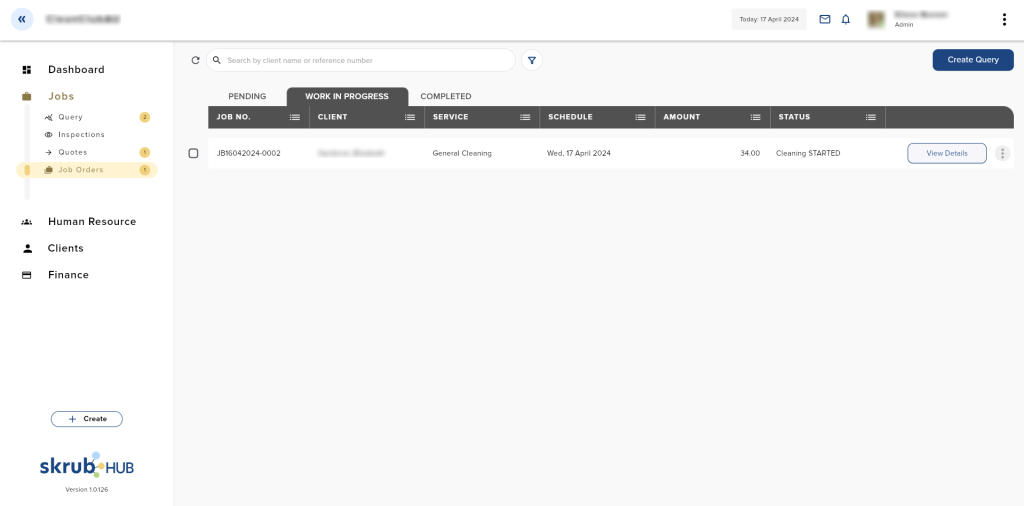Screen dimensions: 1024x506
Task: Open Dashboard in the sidebar
Action: point(76,69)
